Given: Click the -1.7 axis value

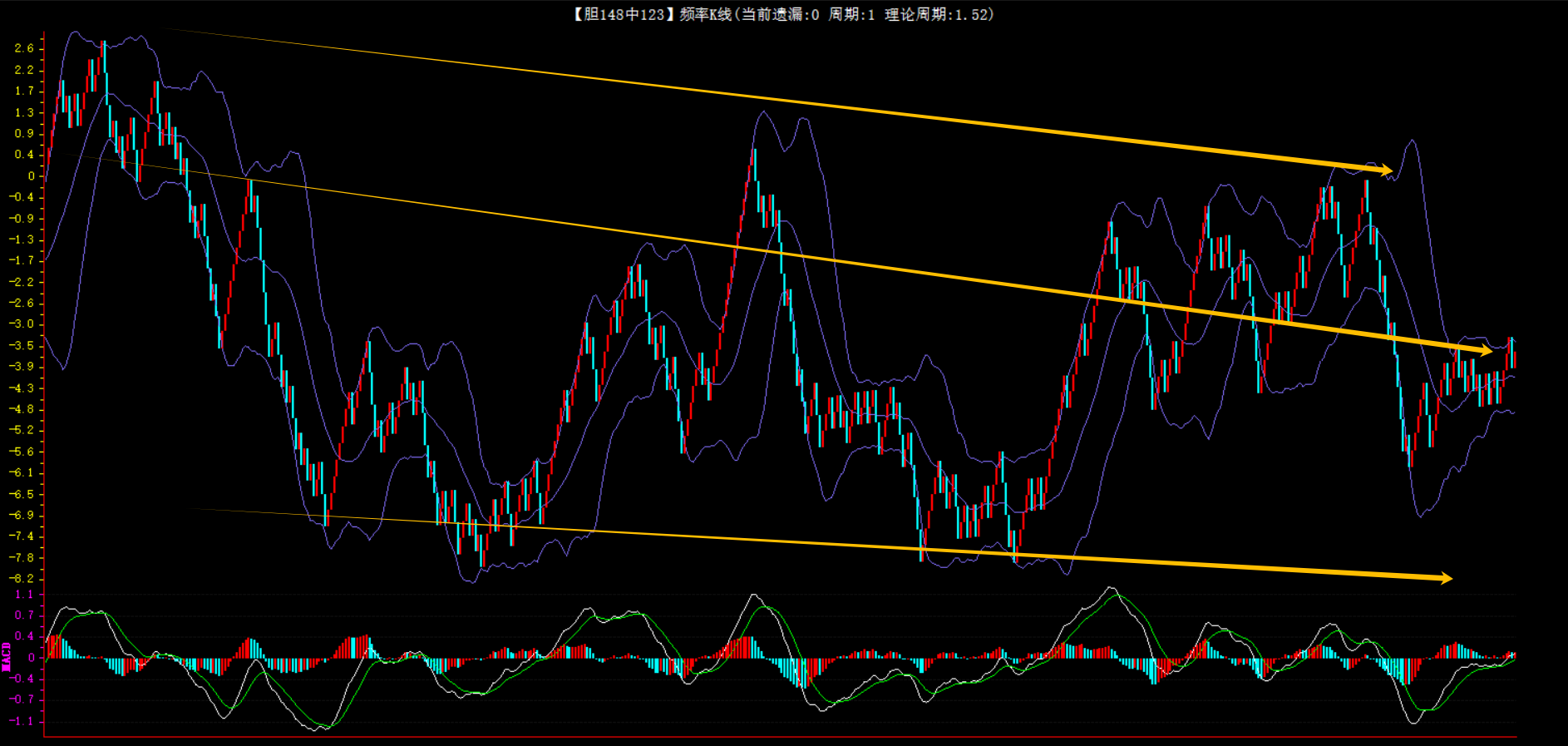Looking at the screenshot, I should pos(22,260).
